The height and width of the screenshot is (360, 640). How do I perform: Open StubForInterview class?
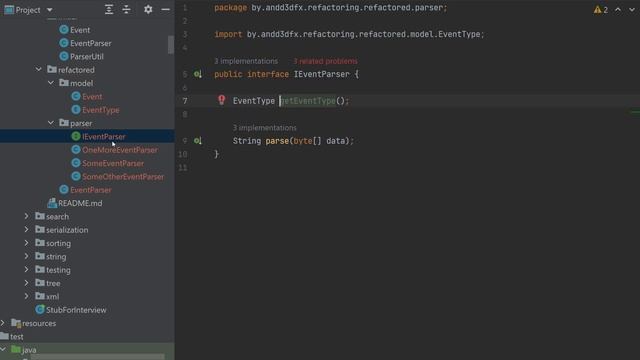tap(76, 310)
